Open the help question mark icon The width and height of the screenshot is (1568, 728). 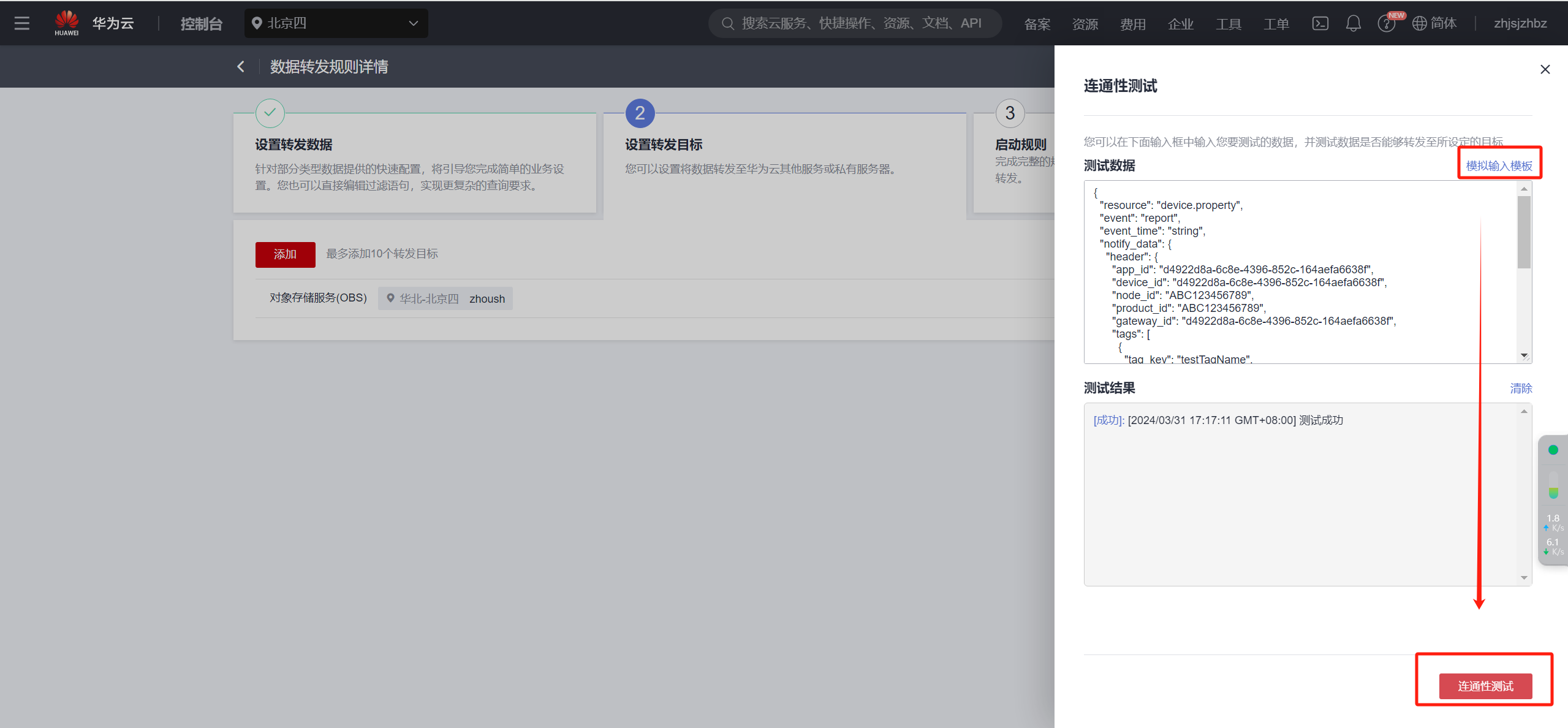point(1385,24)
